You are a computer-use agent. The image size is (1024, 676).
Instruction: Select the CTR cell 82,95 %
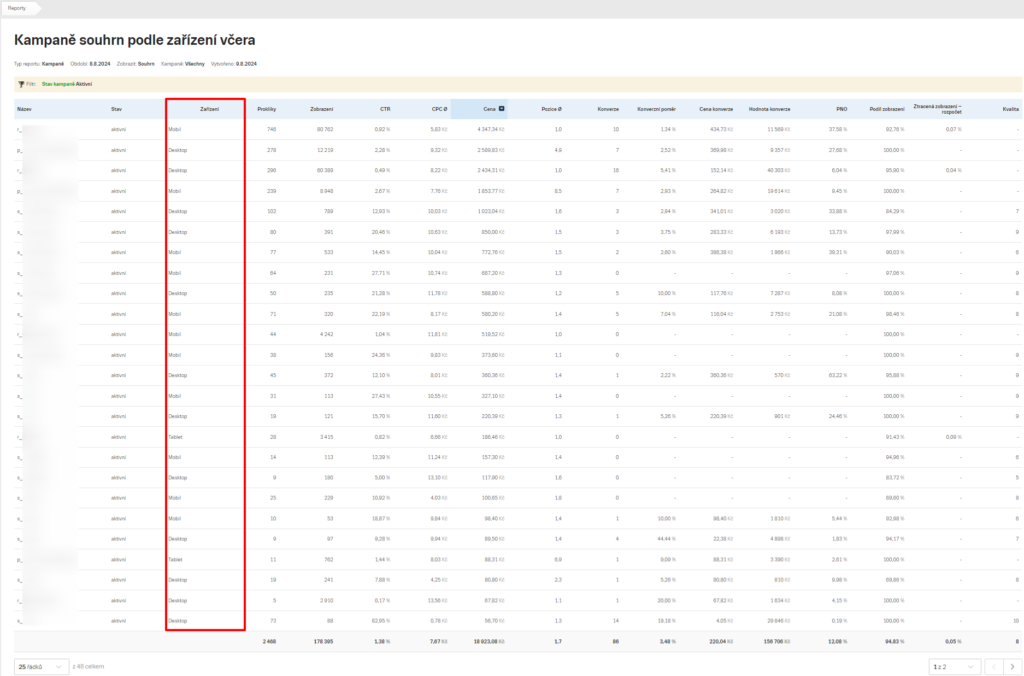click(381, 621)
